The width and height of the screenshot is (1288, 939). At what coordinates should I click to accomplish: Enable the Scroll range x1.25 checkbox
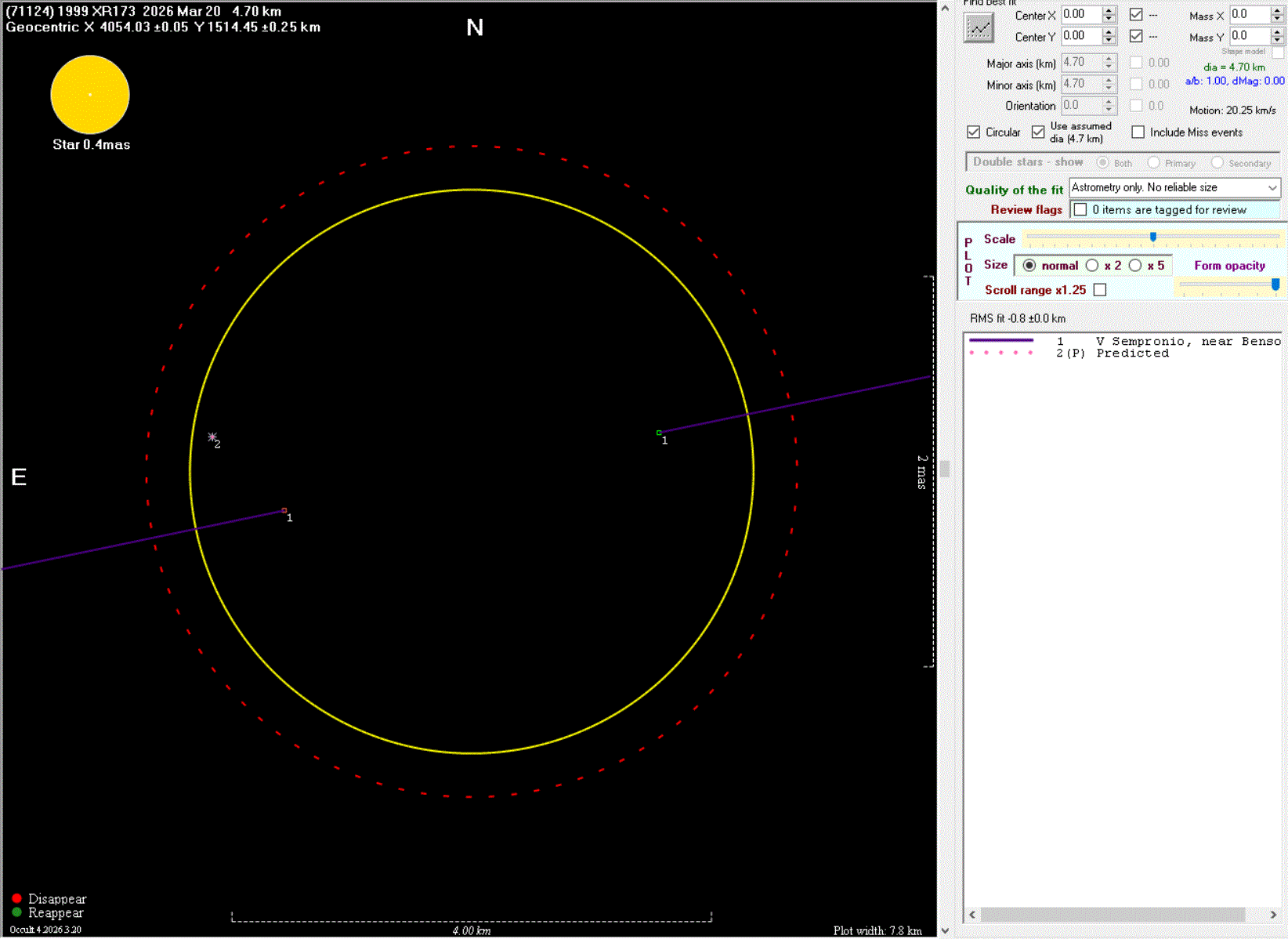(1100, 290)
